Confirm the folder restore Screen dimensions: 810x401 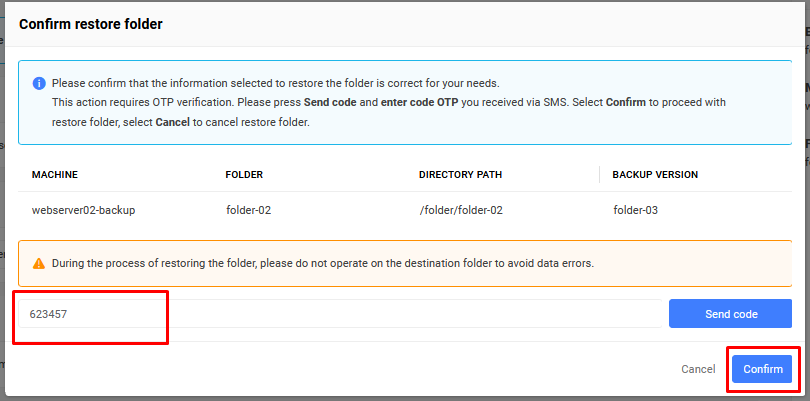(762, 369)
